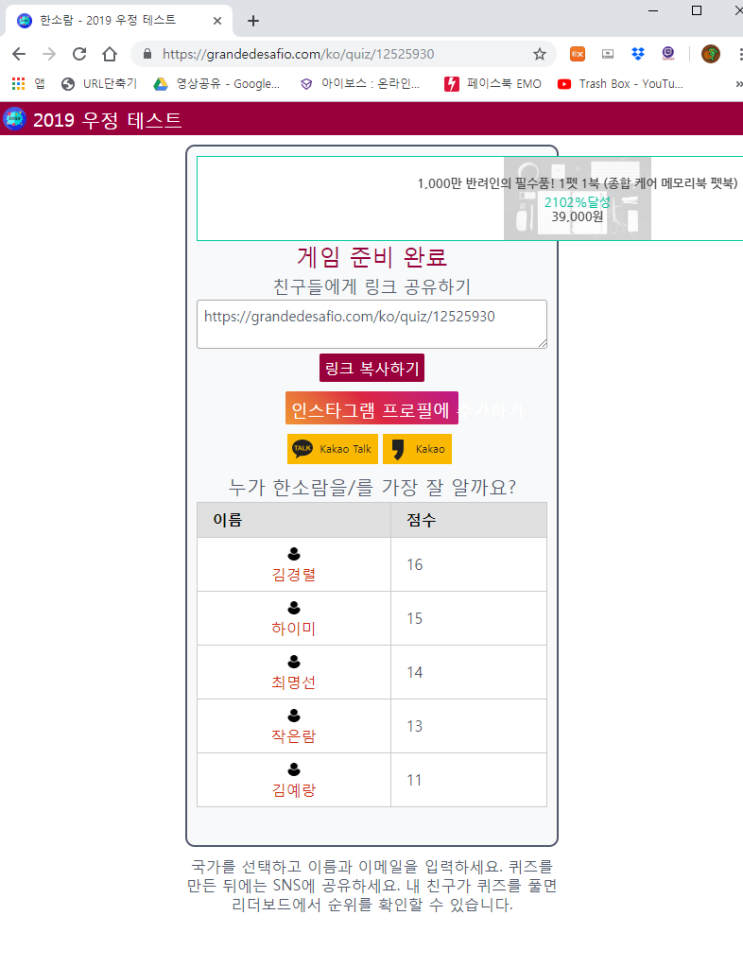
Task: Open the URL단축기 bookmark
Action: click(99, 84)
